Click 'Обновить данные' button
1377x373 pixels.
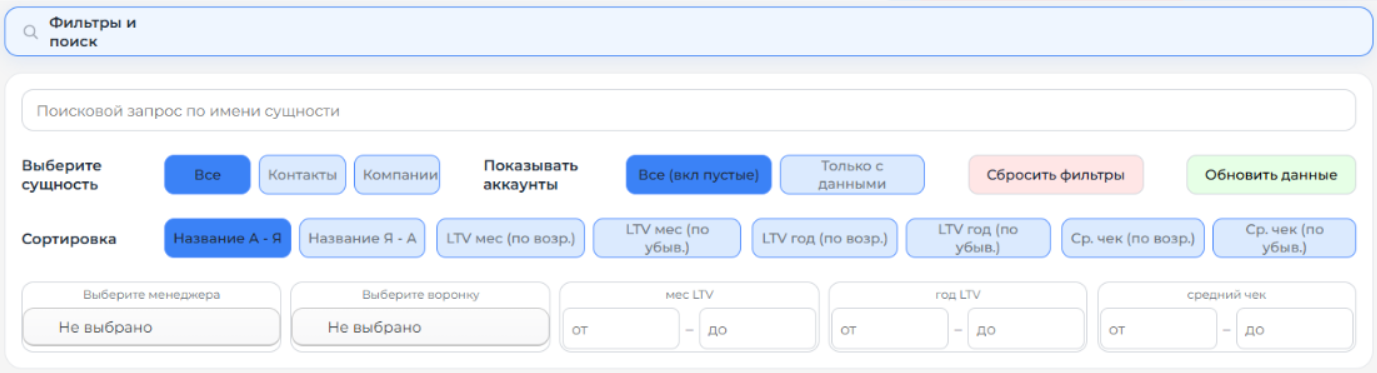pyautogui.click(x=1271, y=175)
